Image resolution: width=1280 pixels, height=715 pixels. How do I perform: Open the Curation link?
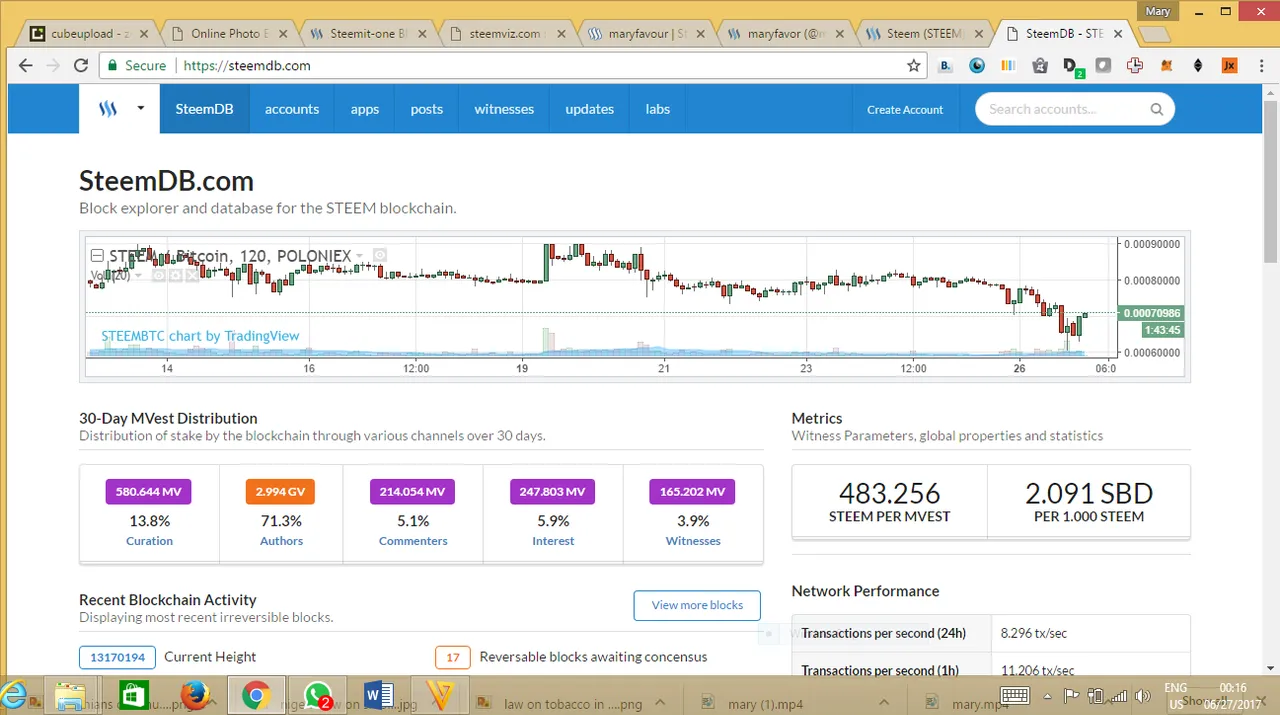tap(149, 541)
